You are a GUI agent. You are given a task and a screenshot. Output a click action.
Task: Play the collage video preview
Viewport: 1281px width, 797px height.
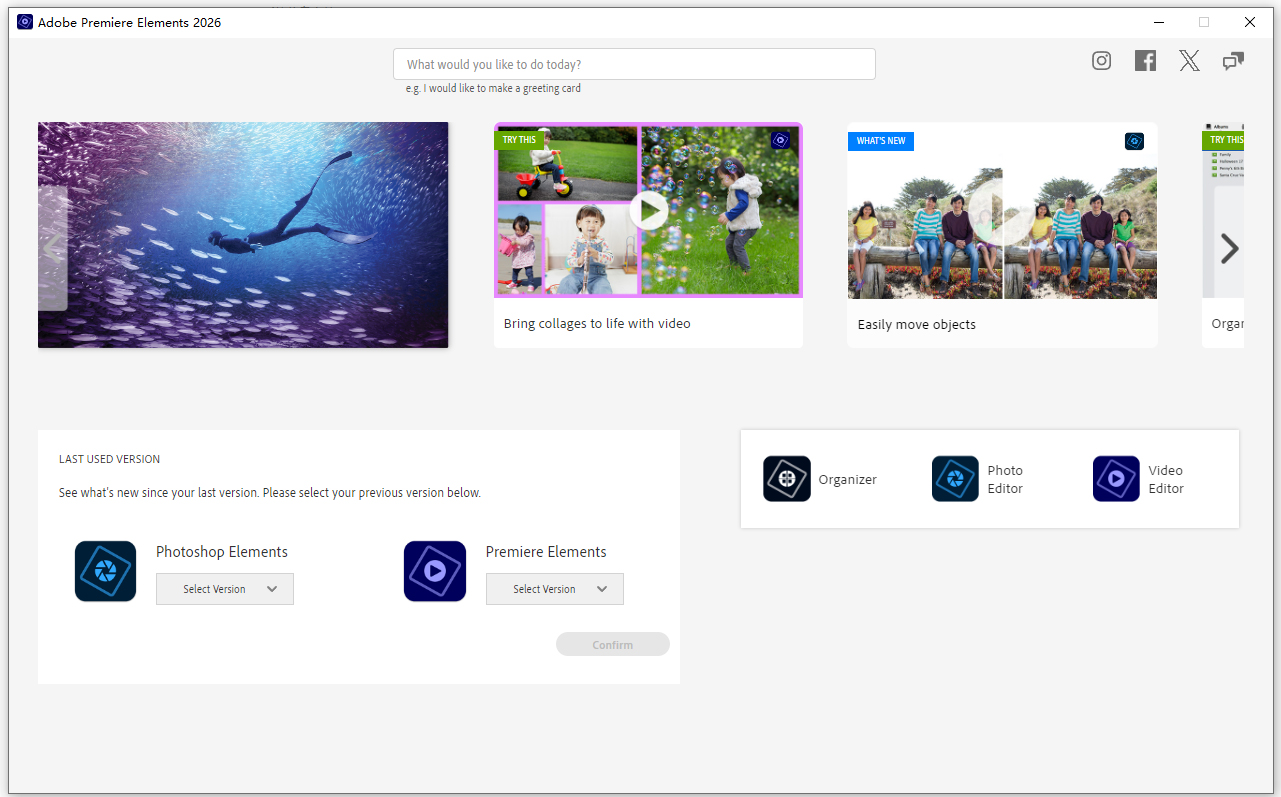click(648, 211)
